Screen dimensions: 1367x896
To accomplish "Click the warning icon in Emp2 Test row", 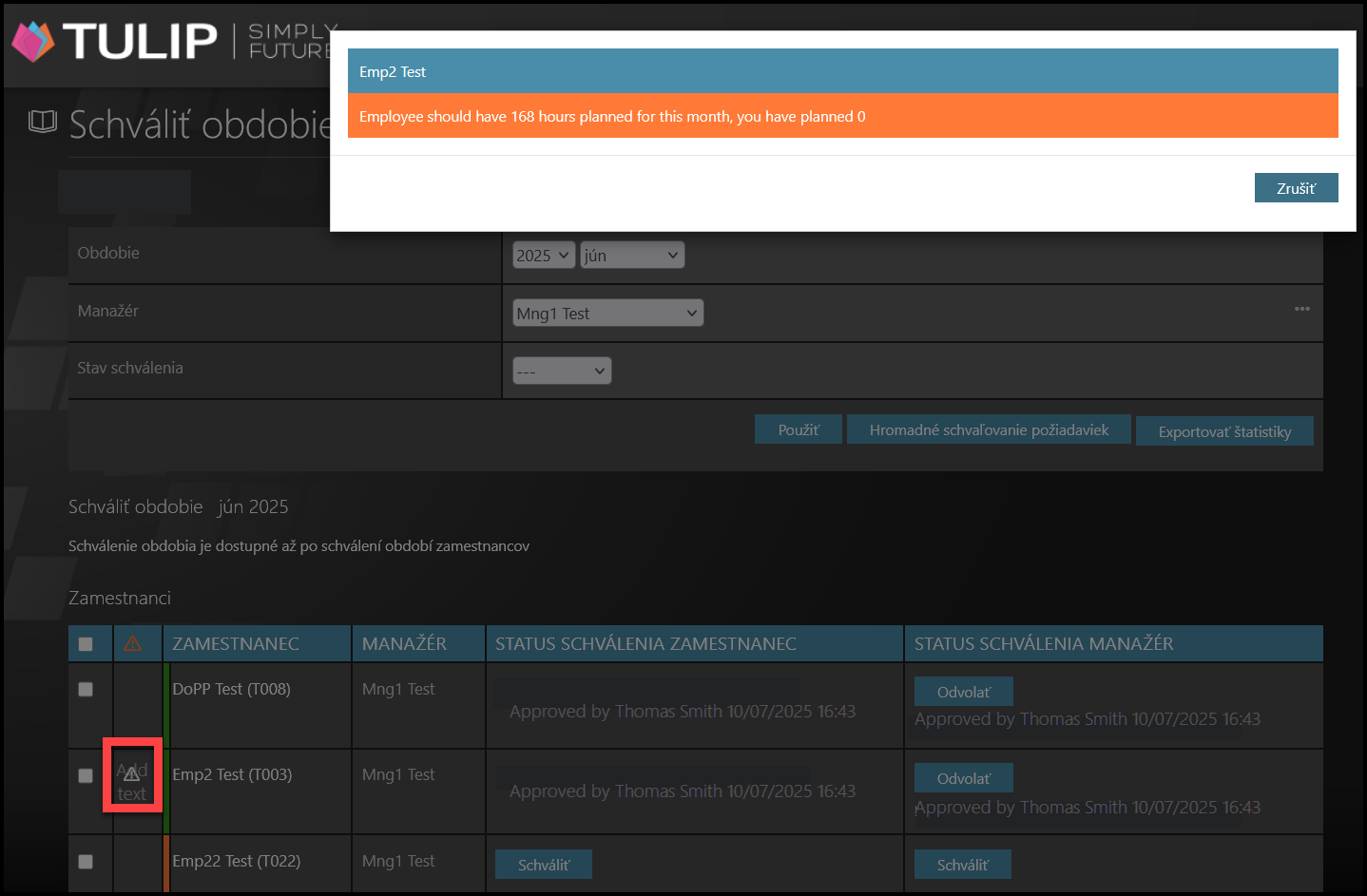I will click(x=132, y=774).
